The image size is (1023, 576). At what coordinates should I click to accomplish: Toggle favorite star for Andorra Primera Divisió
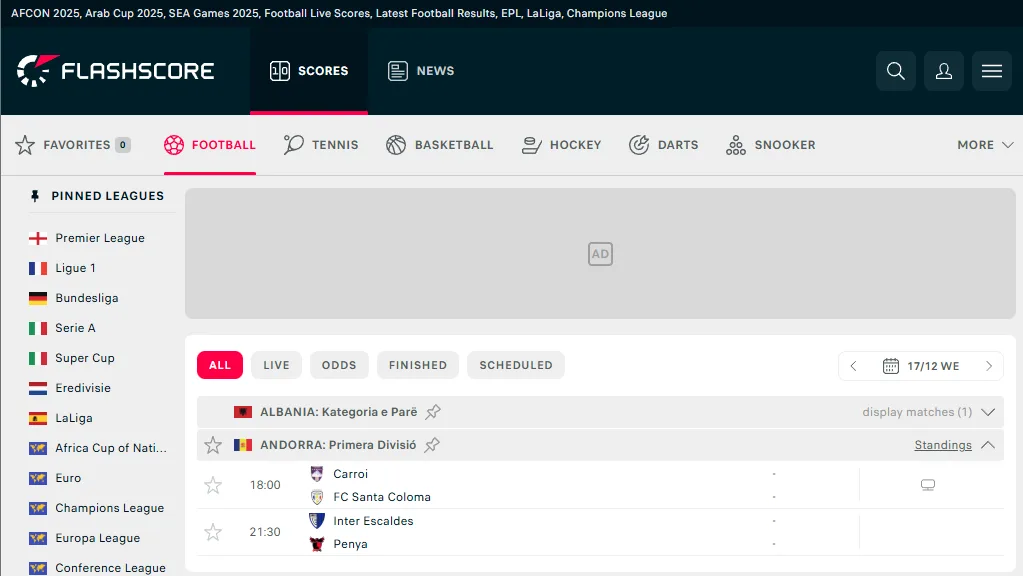point(213,445)
